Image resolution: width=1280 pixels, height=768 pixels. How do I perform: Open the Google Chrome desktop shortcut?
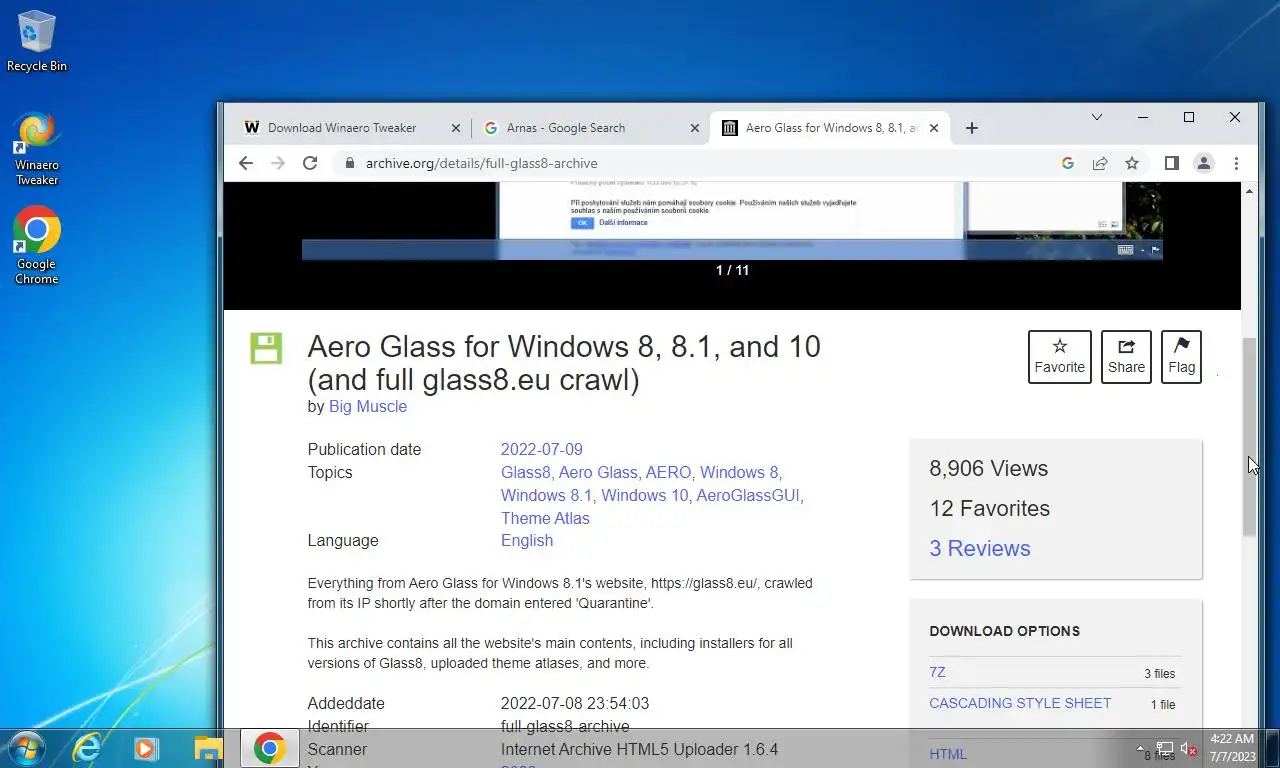click(x=37, y=246)
